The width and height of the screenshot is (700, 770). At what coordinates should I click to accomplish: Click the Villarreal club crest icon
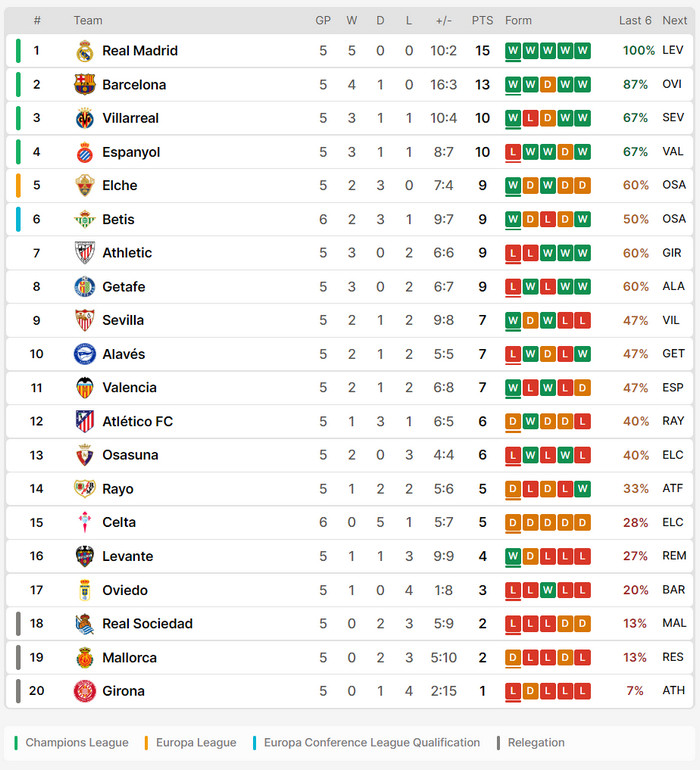click(x=85, y=118)
